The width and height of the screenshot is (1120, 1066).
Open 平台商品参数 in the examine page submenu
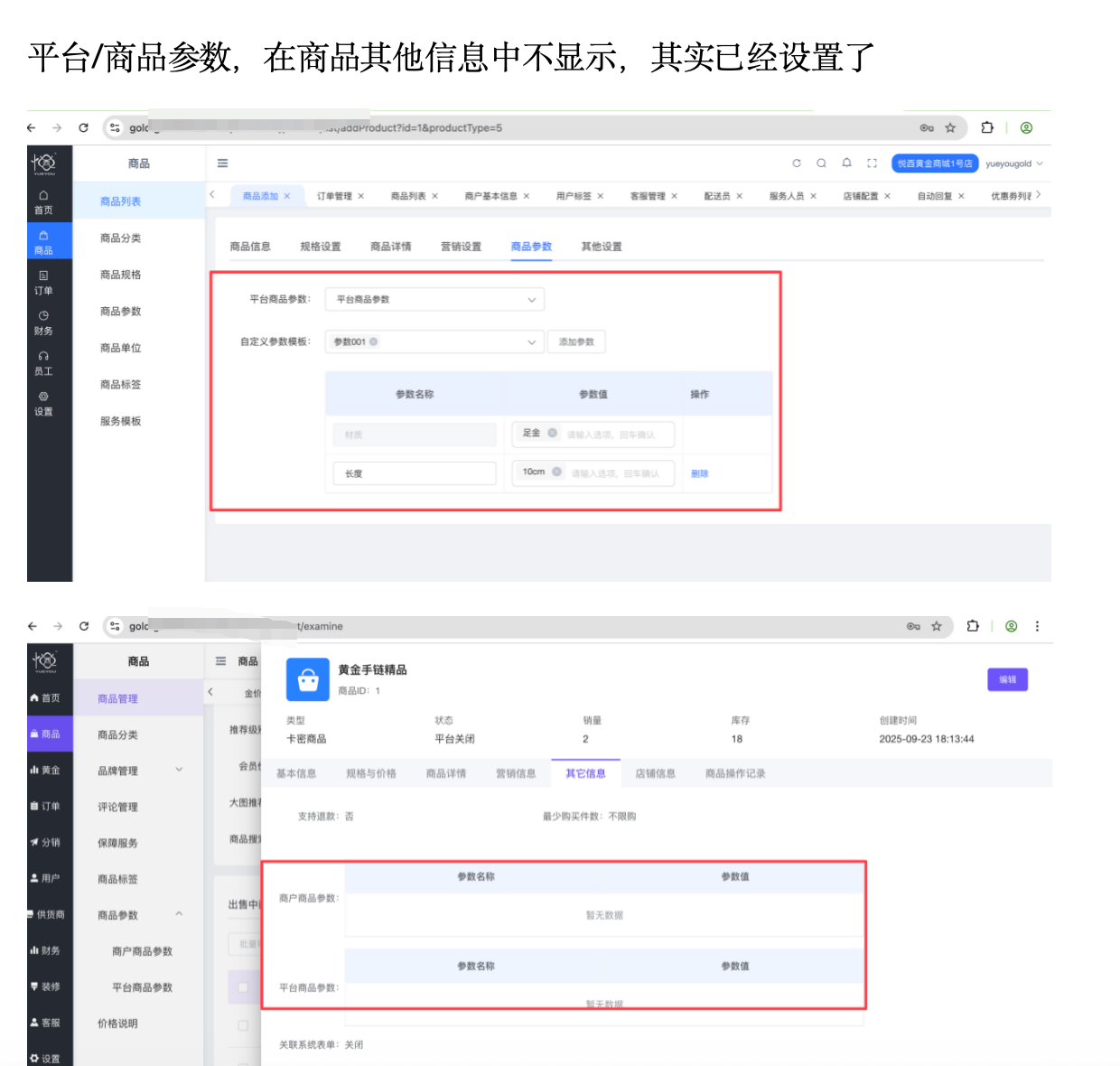coord(142,987)
